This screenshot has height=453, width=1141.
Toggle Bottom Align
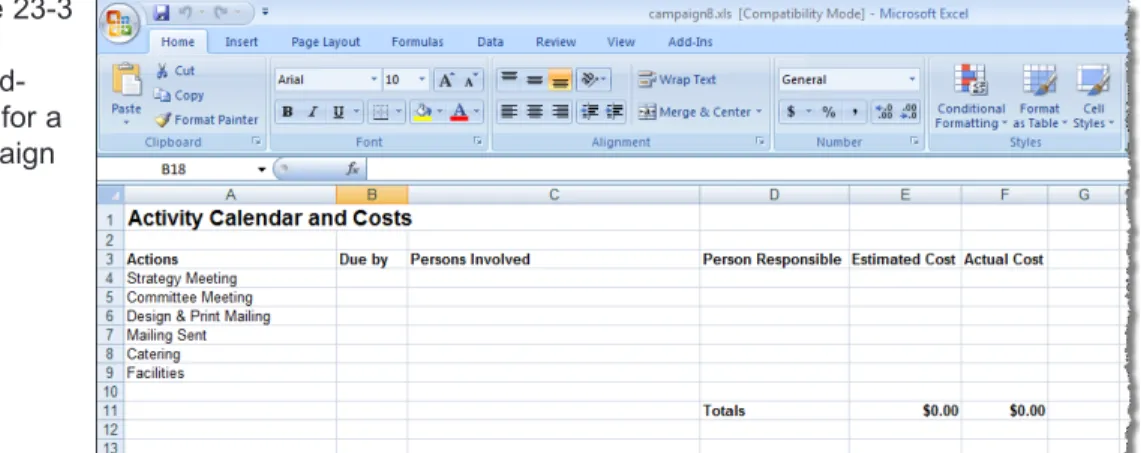pyautogui.click(x=560, y=80)
